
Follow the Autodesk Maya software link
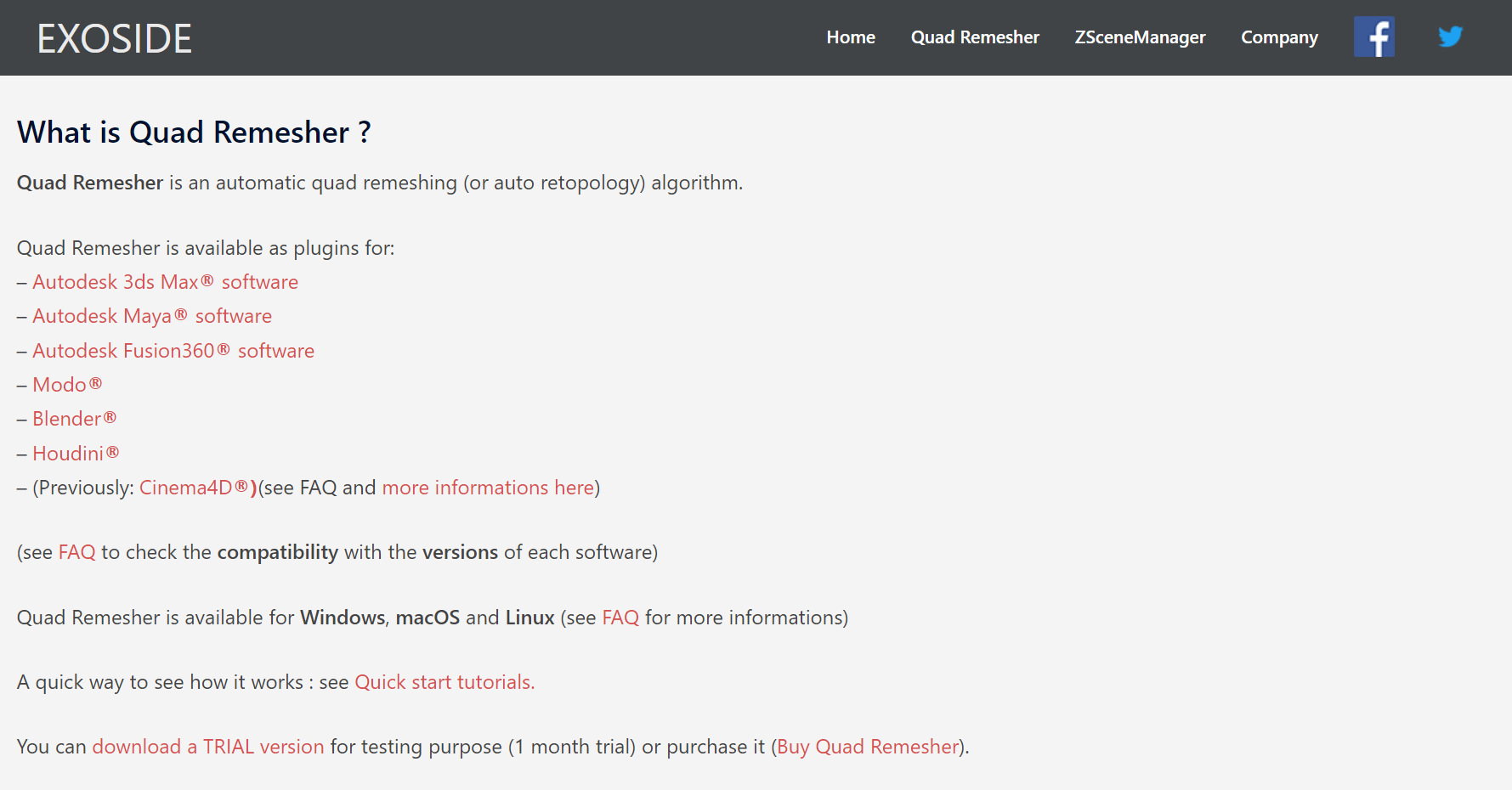[x=152, y=316]
